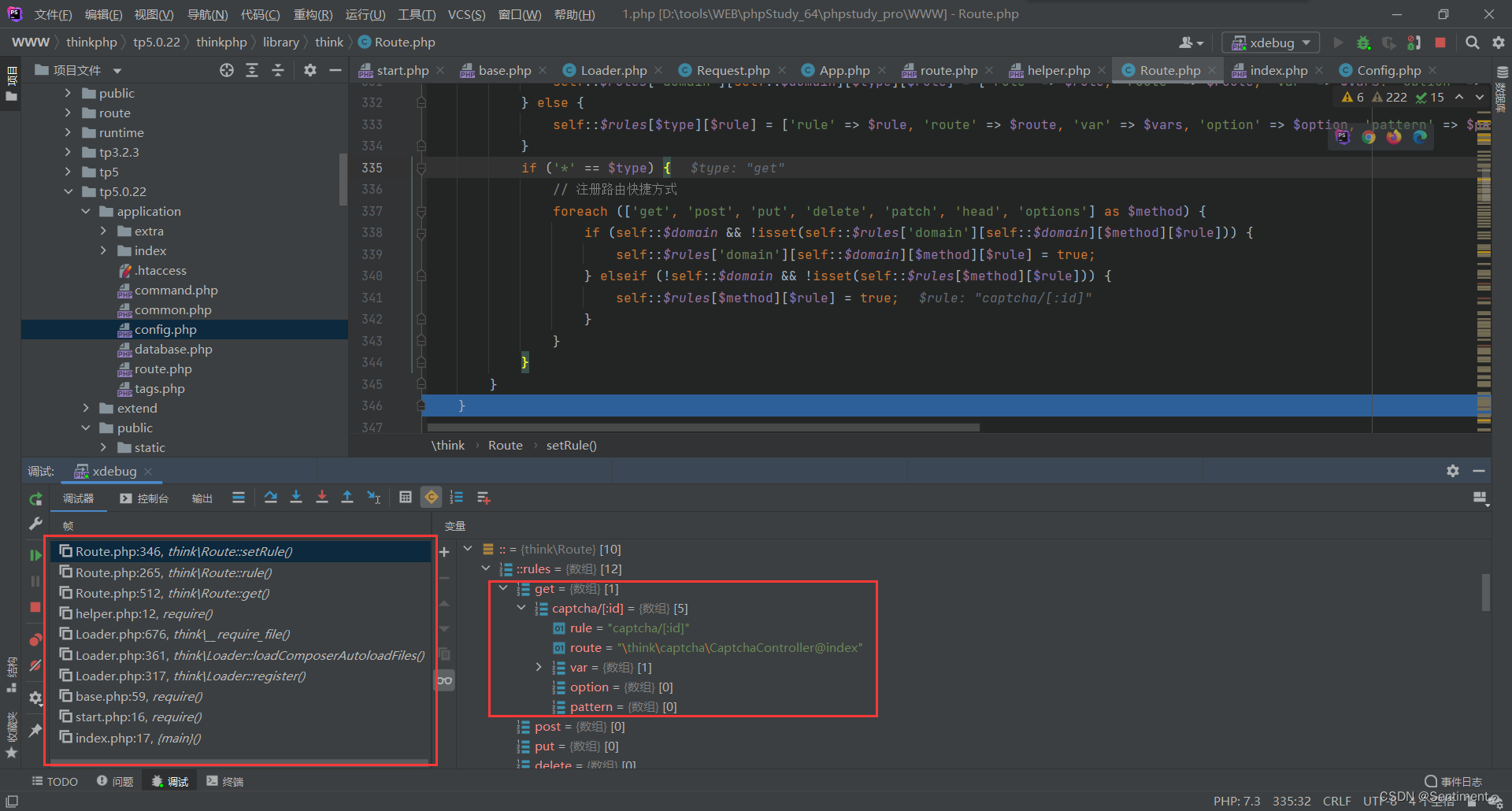1512x811 pixels.
Task: Collapse all nodes in project panel
Action: point(278,70)
